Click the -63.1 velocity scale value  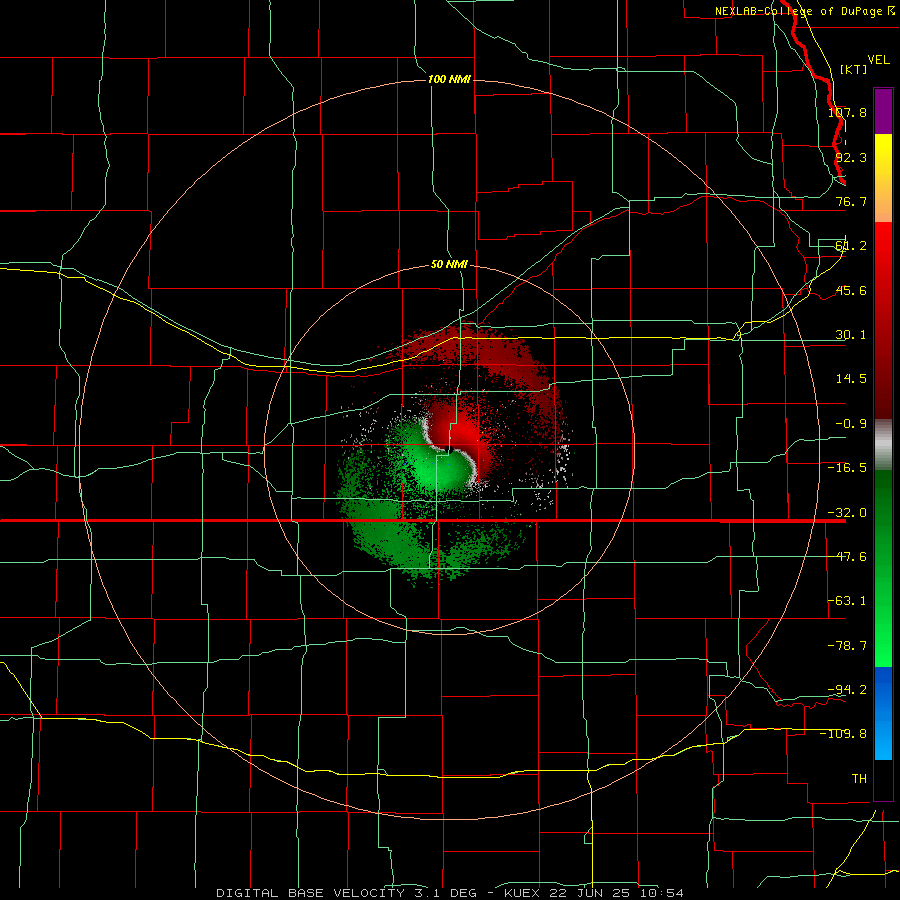847,601
